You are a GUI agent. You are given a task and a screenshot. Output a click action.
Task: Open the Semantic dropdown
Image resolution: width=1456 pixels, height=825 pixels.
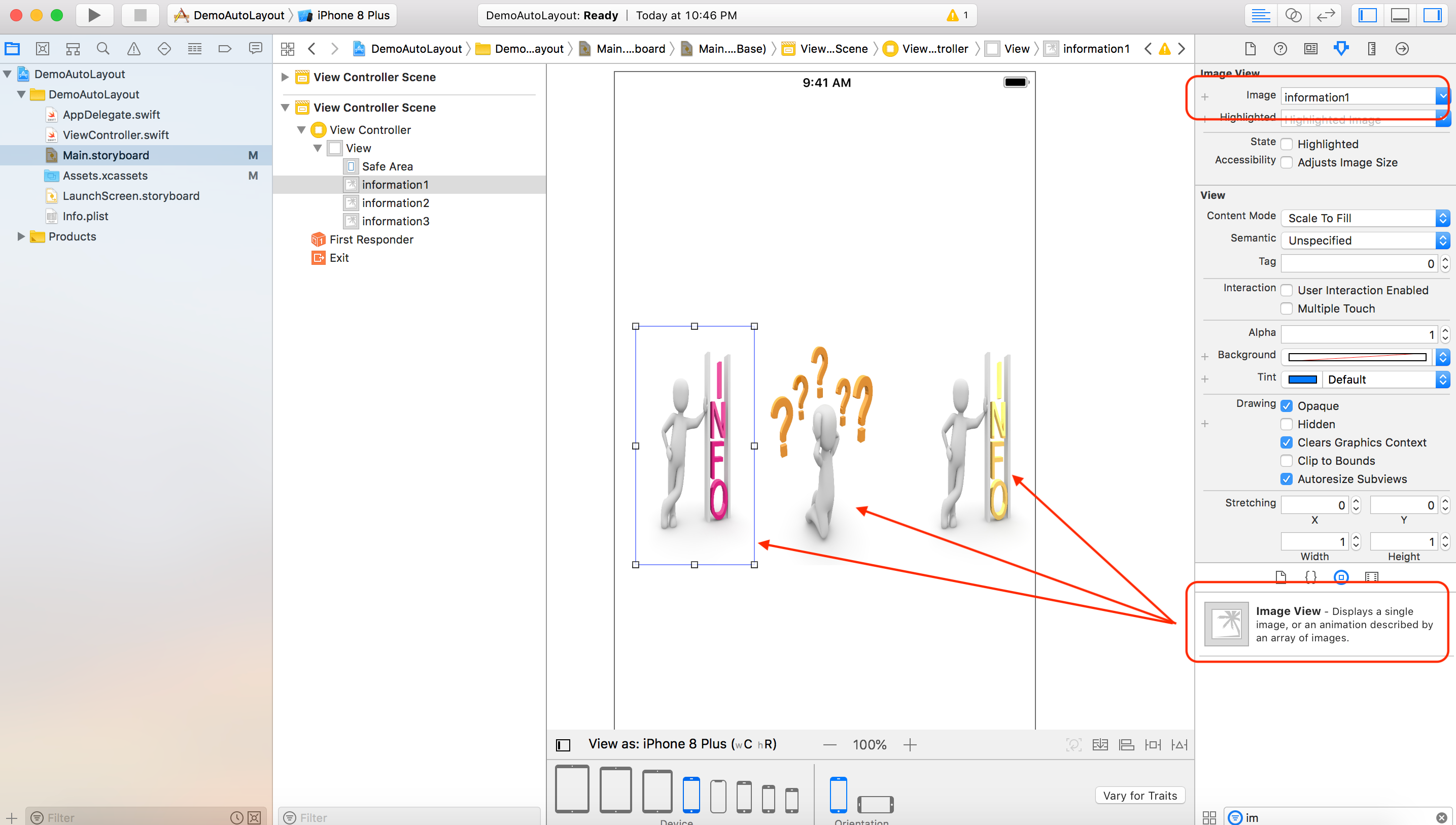(1365, 240)
